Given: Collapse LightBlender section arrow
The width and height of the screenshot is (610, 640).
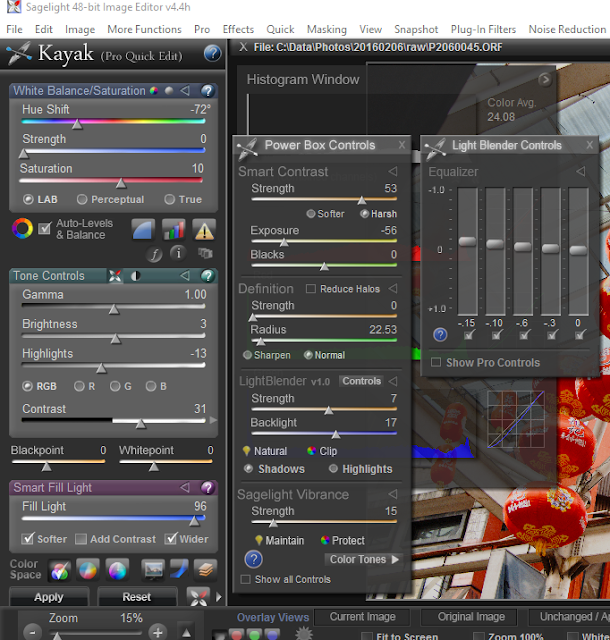Looking at the screenshot, I should (393, 381).
